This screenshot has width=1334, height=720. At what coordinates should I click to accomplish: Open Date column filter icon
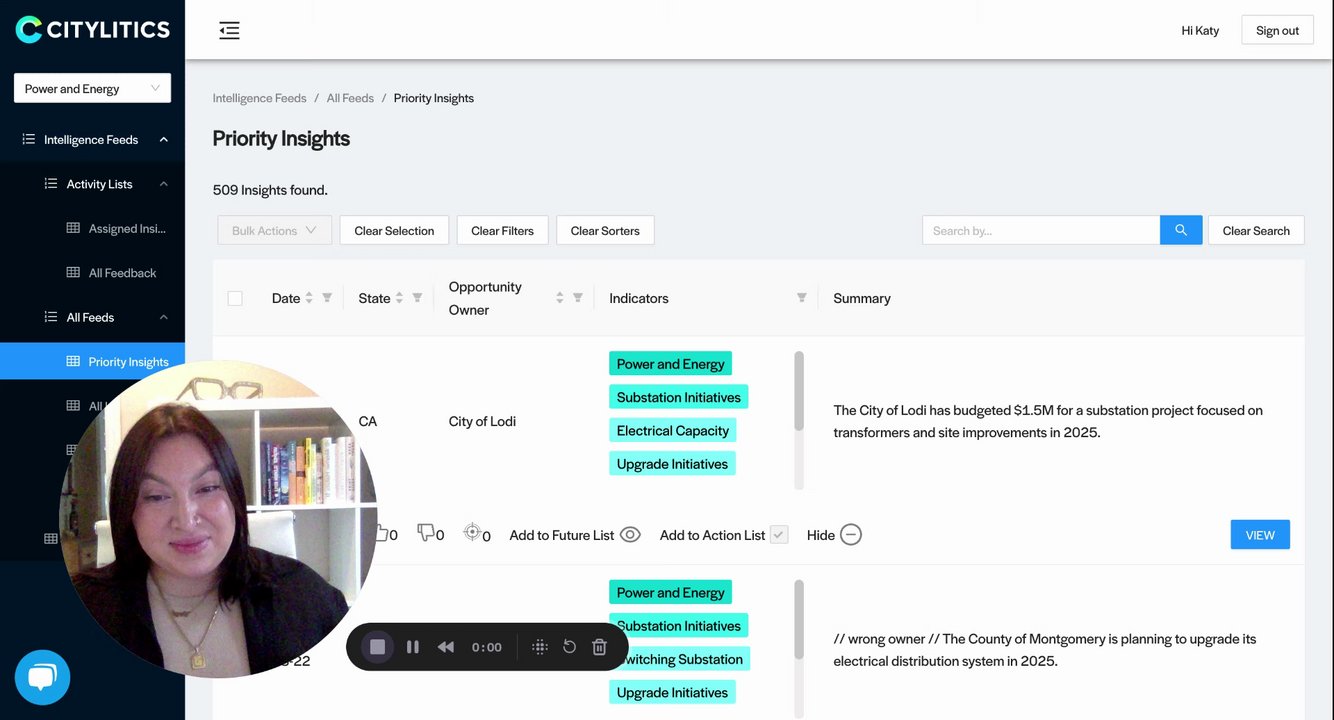click(x=327, y=298)
